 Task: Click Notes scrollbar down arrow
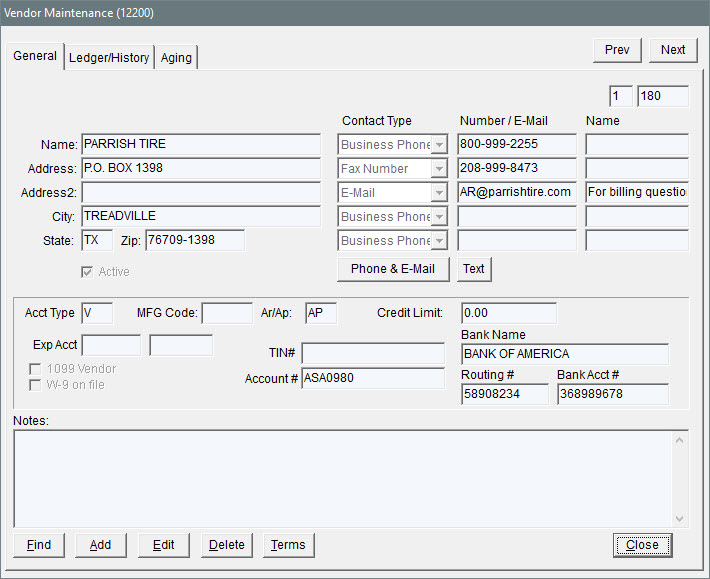680,519
